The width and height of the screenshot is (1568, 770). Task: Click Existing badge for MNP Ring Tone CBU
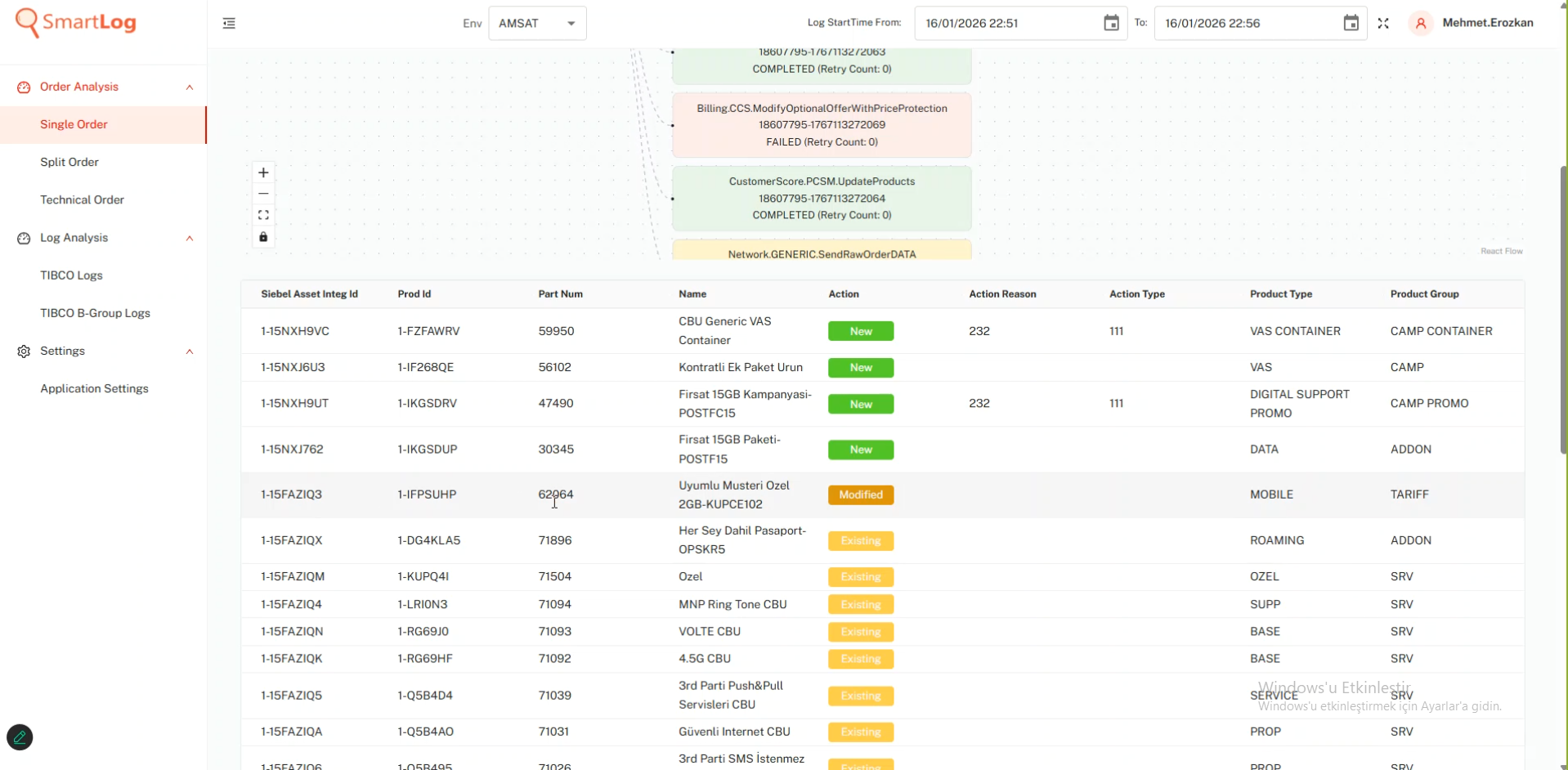click(861, 605)
